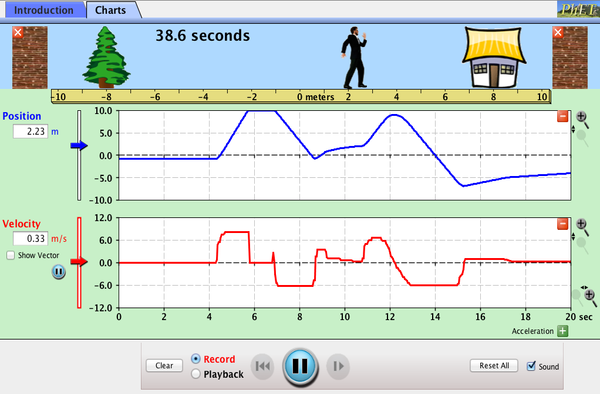Image resolution: width=600 pixels, height=394 pixels.
Task: Select the Playback radio button
Action: [196, 374]
